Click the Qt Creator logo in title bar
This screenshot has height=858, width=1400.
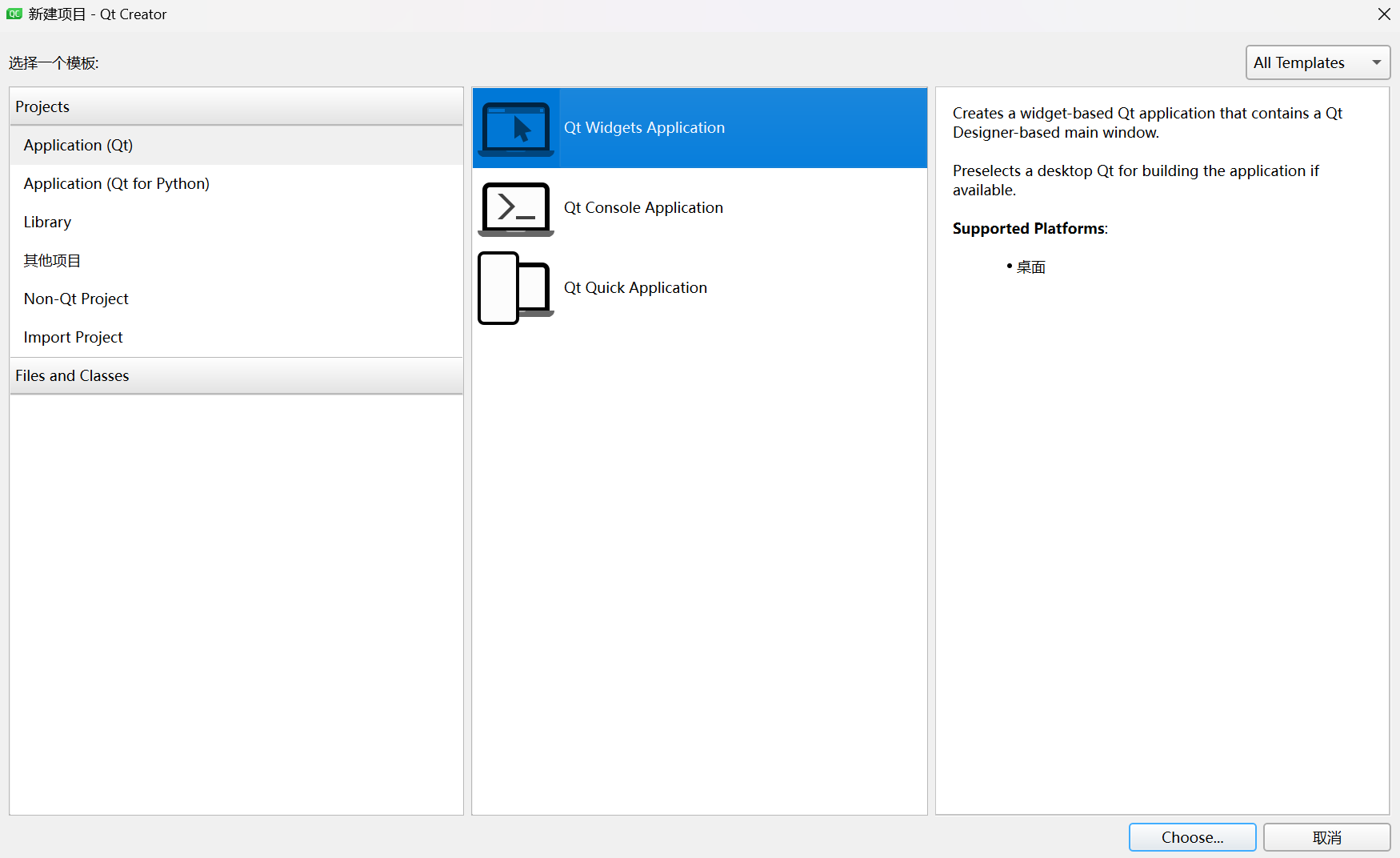14,14
